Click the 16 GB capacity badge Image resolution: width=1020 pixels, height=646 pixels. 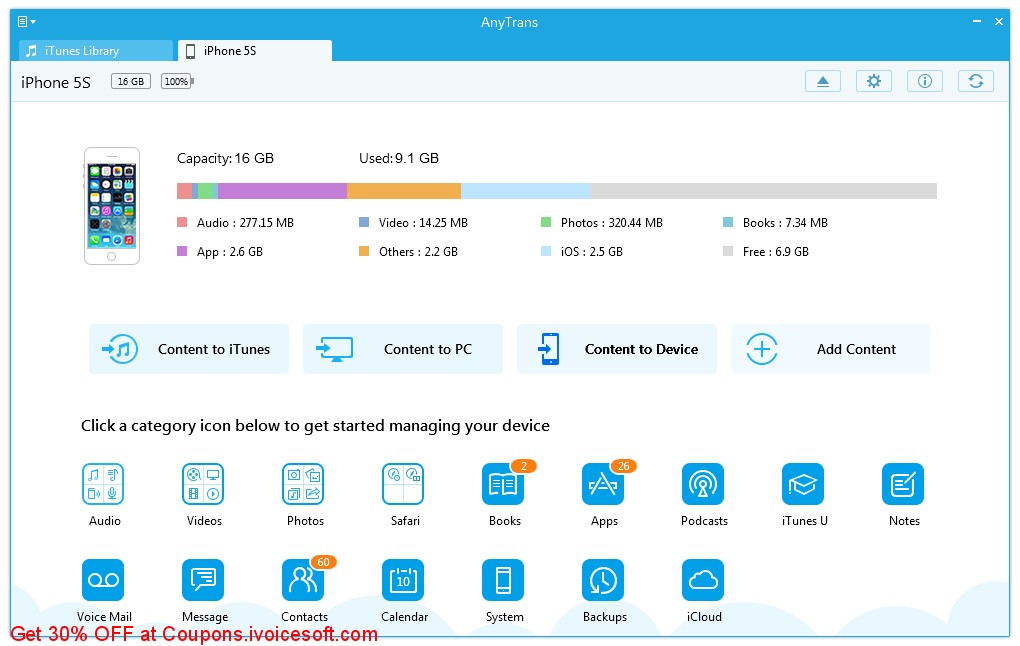131,81
